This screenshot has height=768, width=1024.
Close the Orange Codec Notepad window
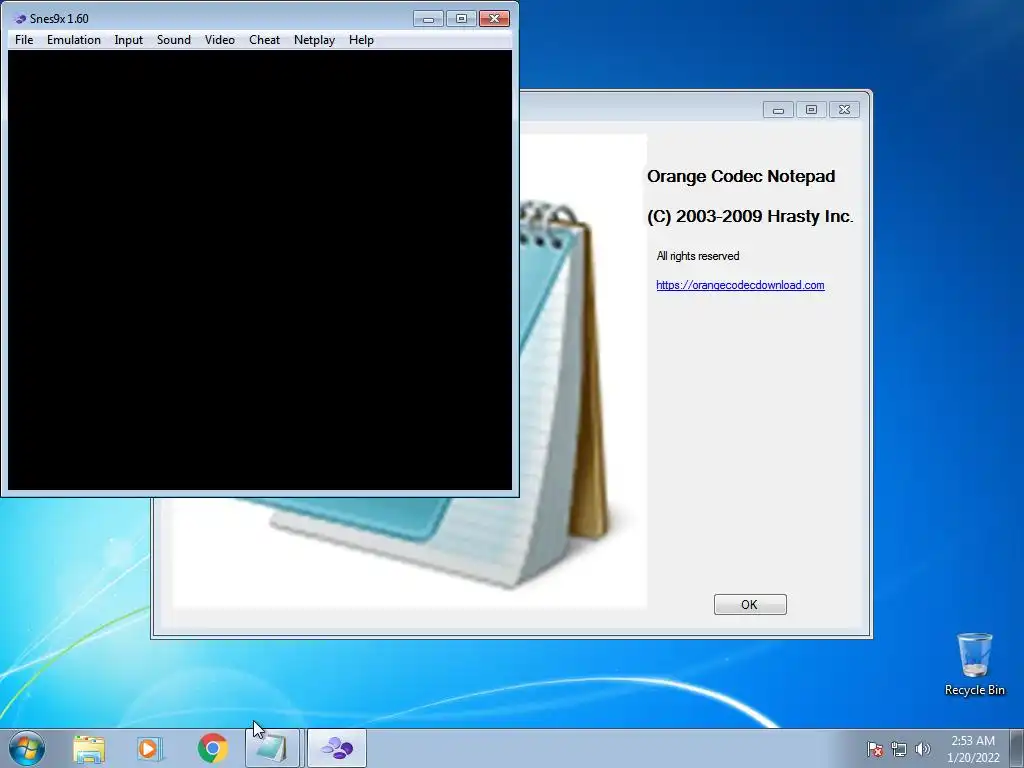(844, 110)
